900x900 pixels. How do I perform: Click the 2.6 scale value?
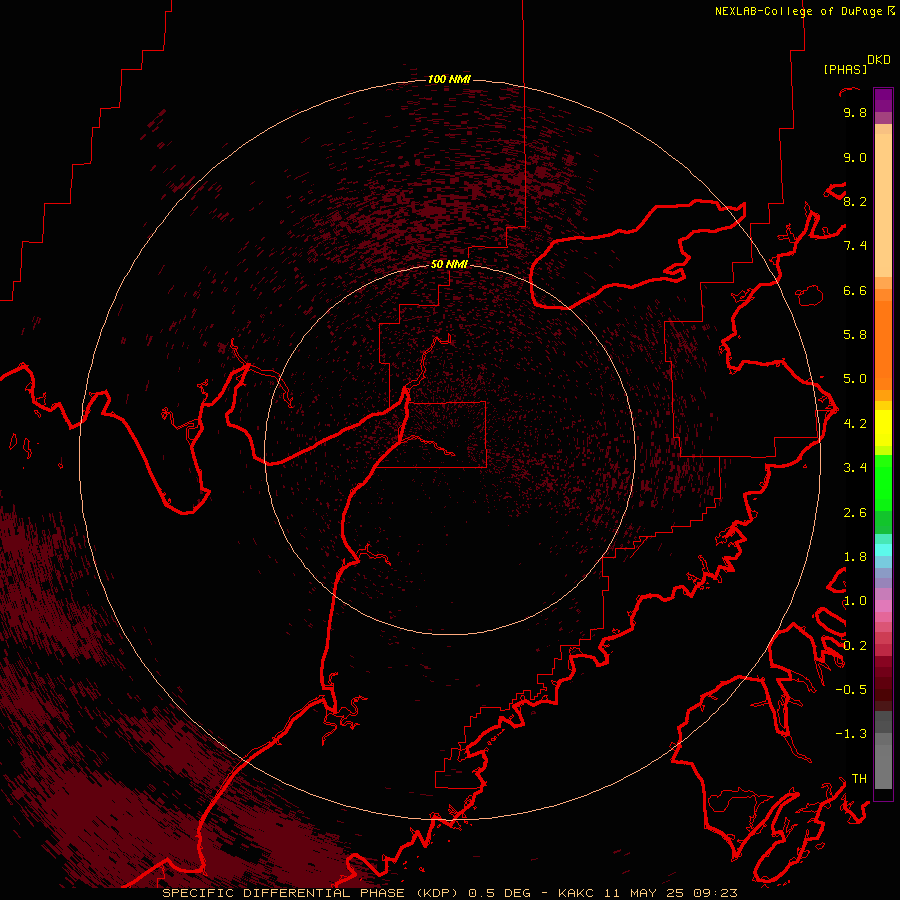click(855, 513)
